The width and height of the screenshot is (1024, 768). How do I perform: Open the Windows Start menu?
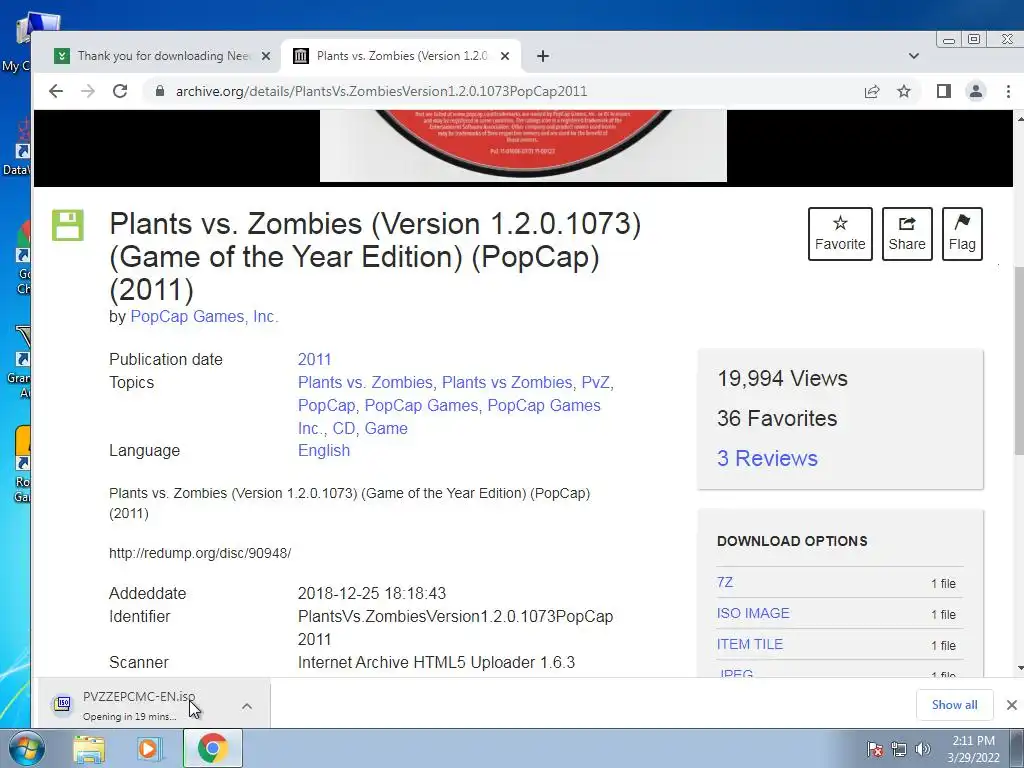point(26,748)
